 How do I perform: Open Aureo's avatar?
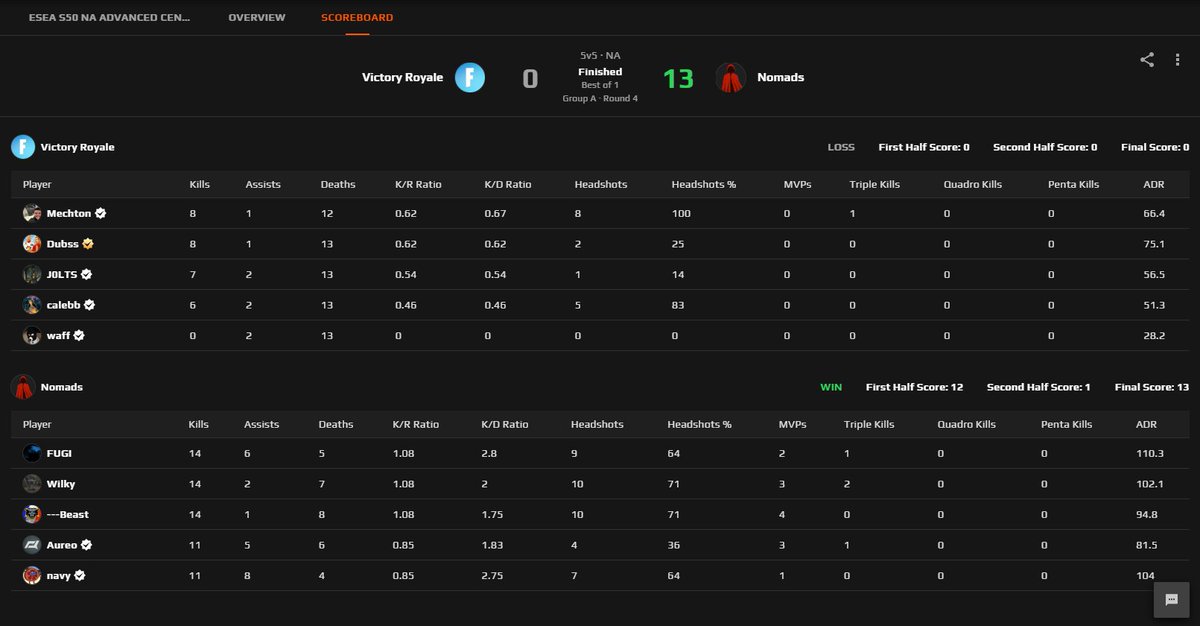[x=32, y=545]
